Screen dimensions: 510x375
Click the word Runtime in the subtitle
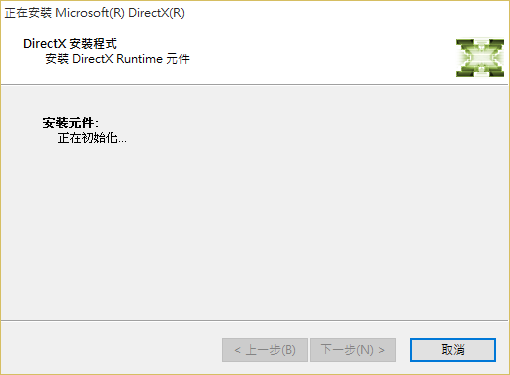coord(139,59)
